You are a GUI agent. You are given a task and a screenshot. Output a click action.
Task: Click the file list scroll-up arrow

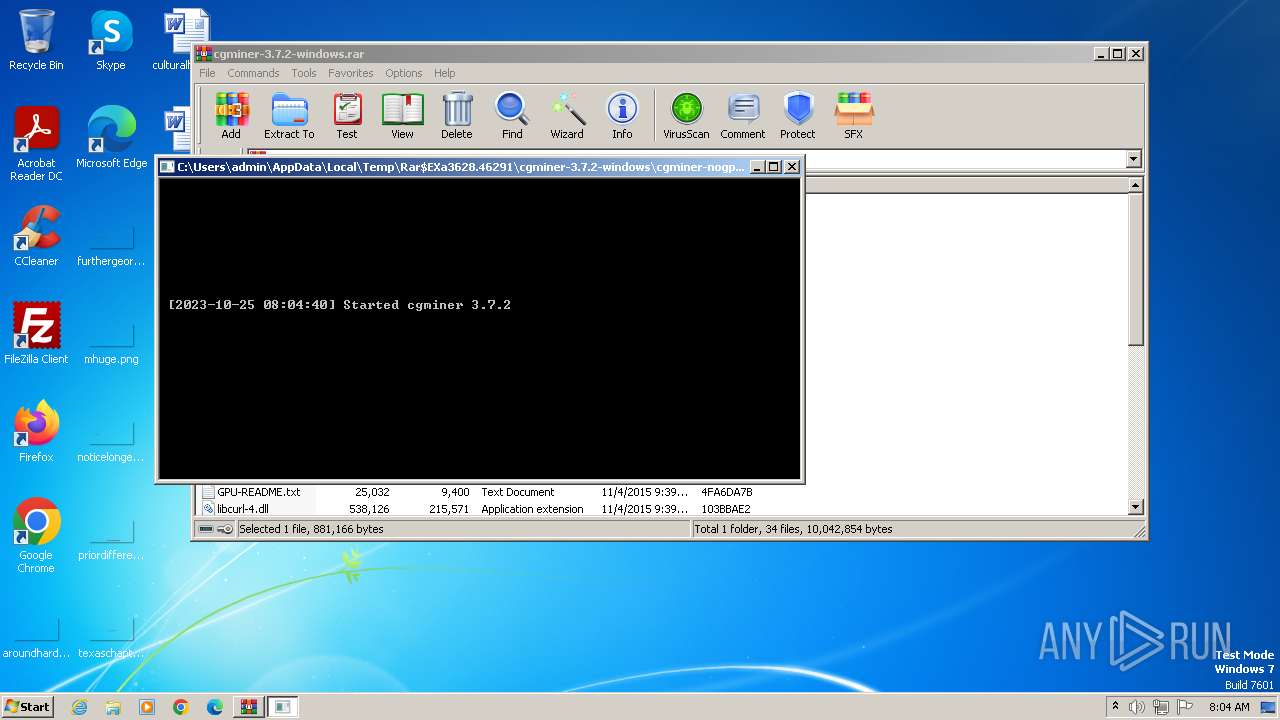coord(1135,185)
